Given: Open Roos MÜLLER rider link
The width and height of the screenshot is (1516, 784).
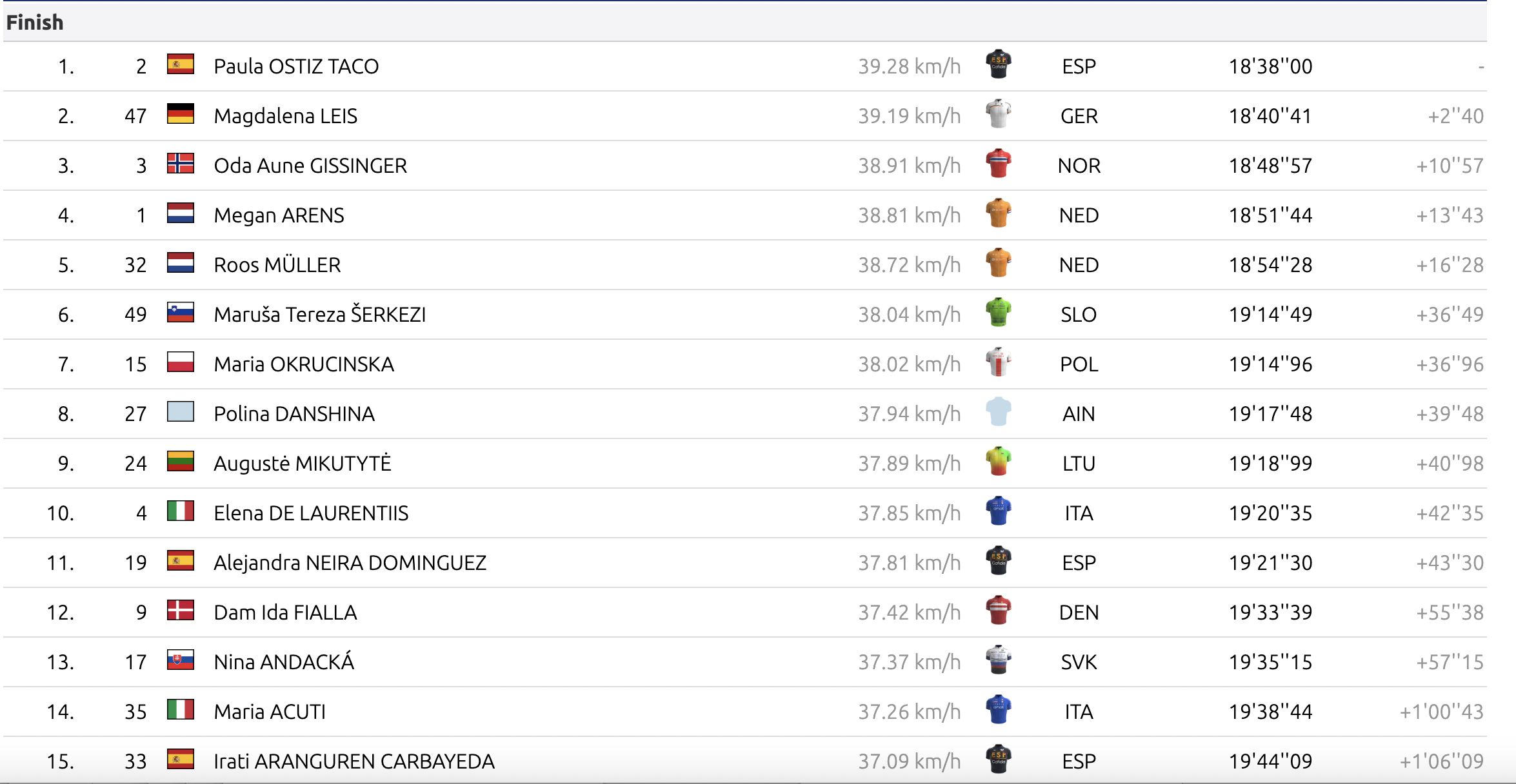Looking at the screenshot, I should pyautogui.click(x=277, y=265).
